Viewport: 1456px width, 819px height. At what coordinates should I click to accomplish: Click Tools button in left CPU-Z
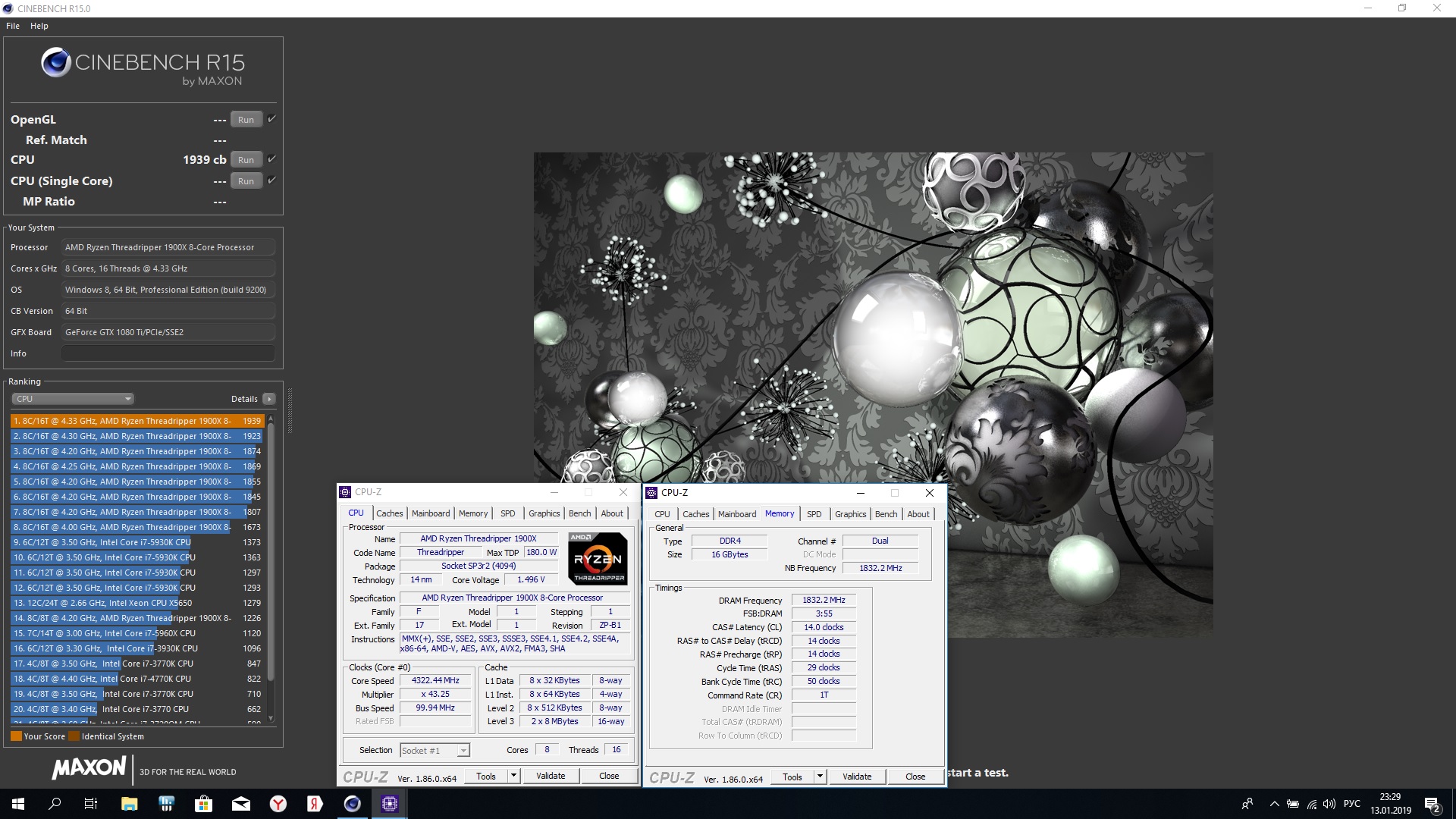point(486,776)
